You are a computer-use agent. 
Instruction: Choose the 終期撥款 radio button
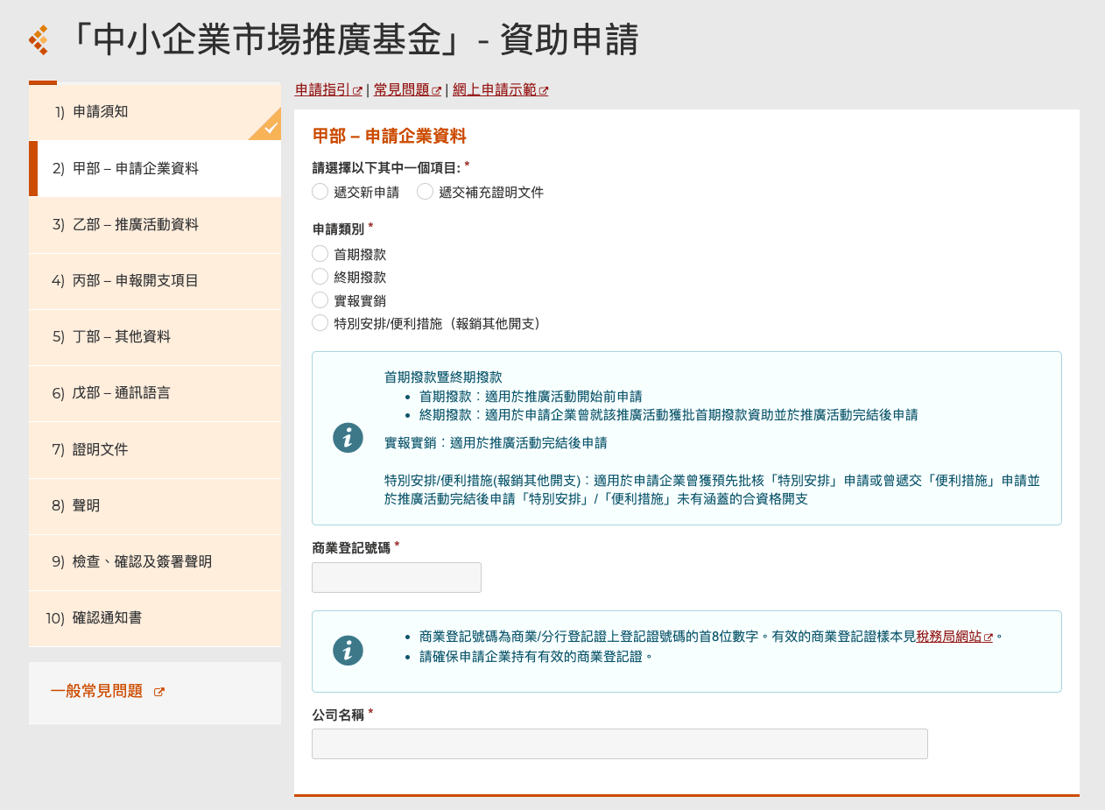pyautogui.click(x=320, y=277)
